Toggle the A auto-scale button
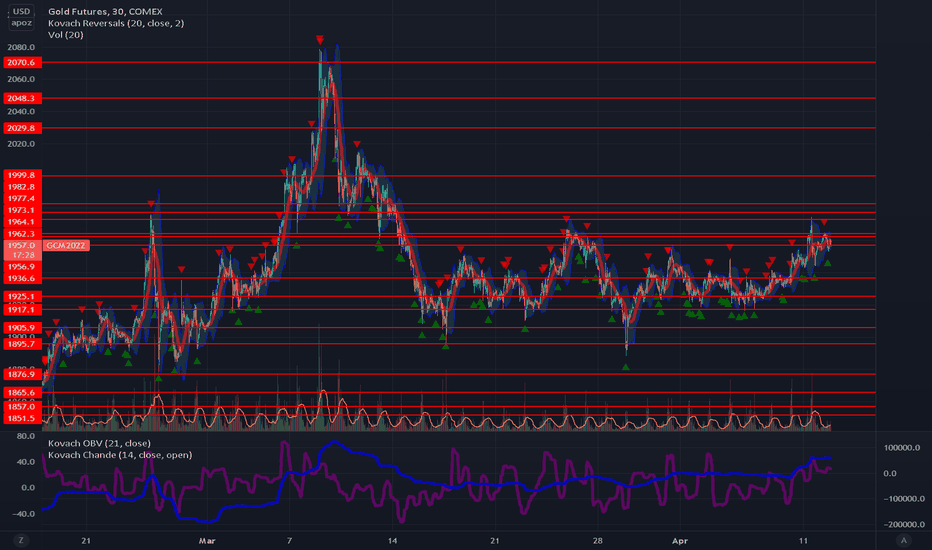This screenshot has height=550, width=932. click(x=903, y=540)
